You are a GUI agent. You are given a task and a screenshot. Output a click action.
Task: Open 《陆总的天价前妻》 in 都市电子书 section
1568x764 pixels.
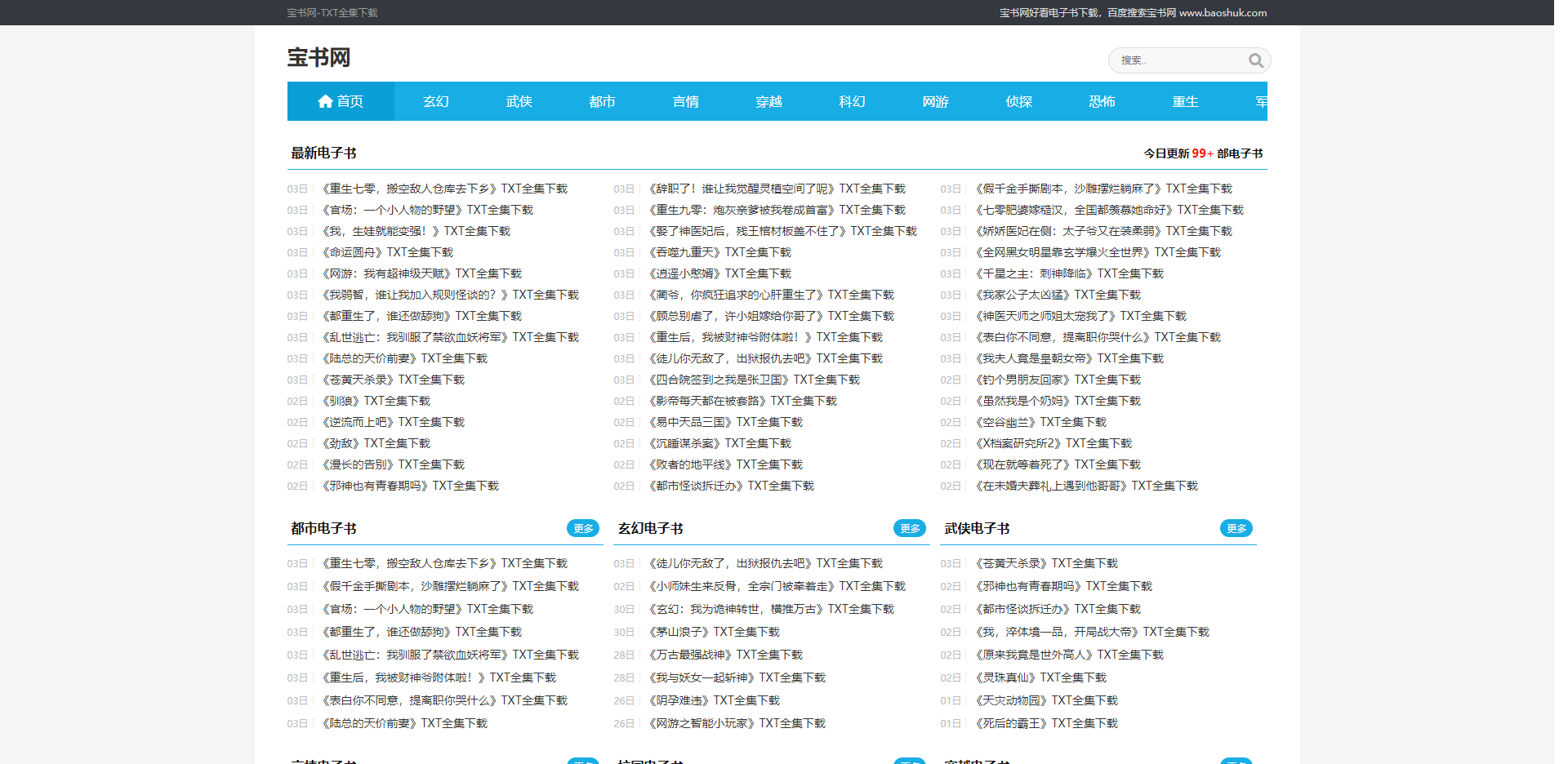click(x=403, y=723)
